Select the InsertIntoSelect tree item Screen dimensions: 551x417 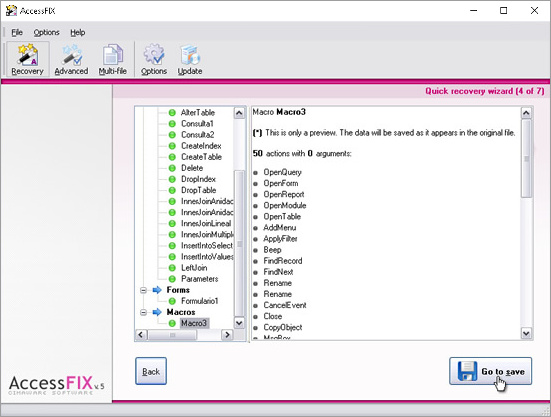[207, 246]
